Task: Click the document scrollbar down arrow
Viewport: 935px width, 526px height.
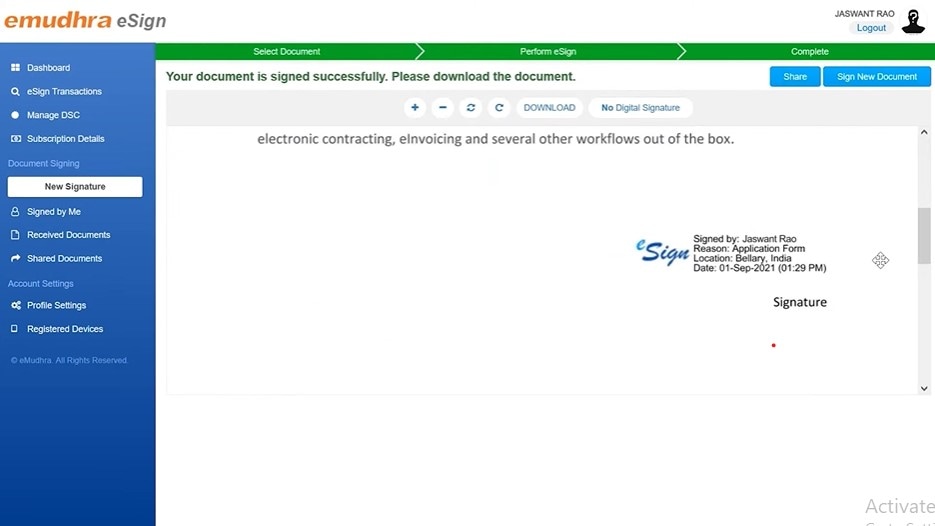Action: 924,388
